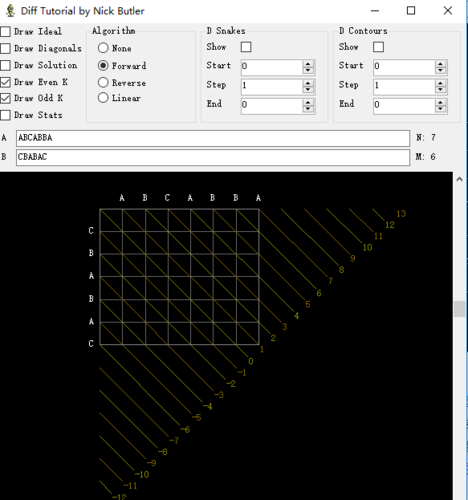This screenshot has height=500, width=468.
Task: Increase D Contours Start value with up arrow
Action: 440,64
